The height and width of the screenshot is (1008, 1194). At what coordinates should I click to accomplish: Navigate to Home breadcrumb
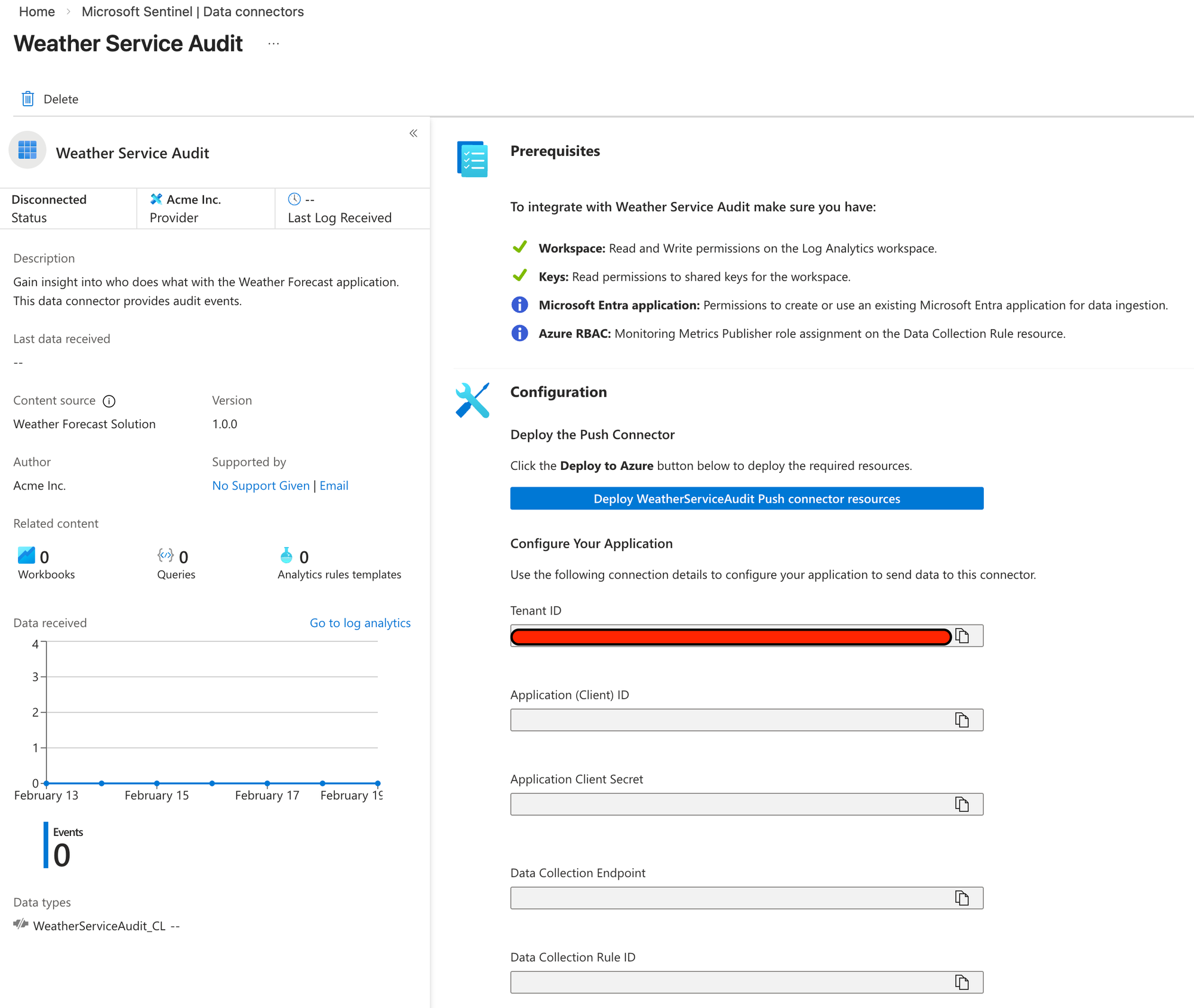click(x=36, y=12)
